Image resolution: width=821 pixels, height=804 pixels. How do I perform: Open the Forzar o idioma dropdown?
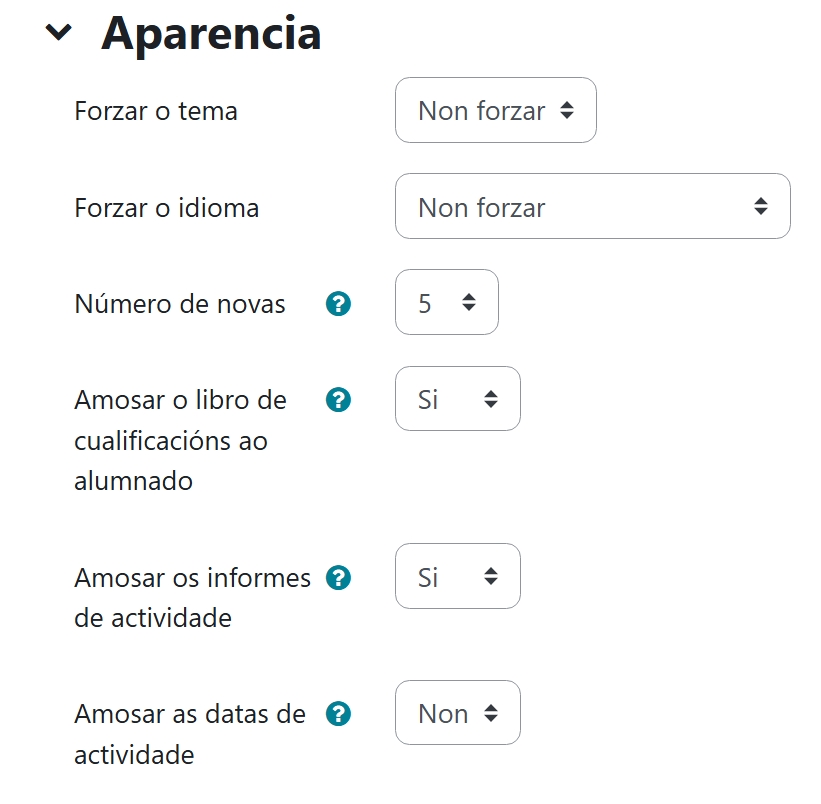point(592,206)
